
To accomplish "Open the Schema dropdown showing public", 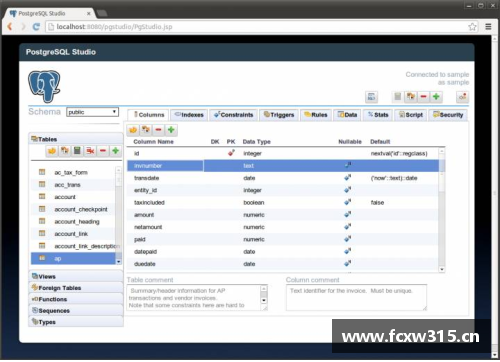I will tap(92, 112).
